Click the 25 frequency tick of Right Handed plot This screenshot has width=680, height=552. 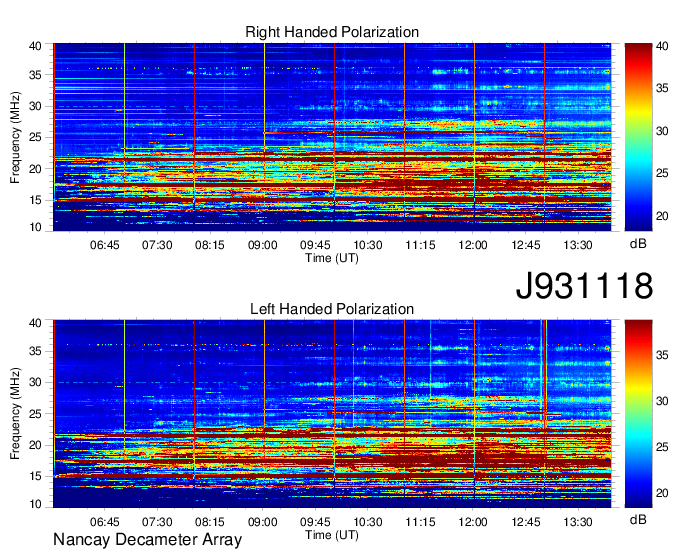35,137
